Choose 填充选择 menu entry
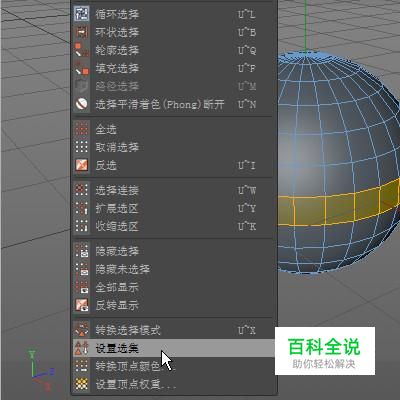Image resolution: width=400 pixels, height=400 pixels. click(x=173, y=68)
